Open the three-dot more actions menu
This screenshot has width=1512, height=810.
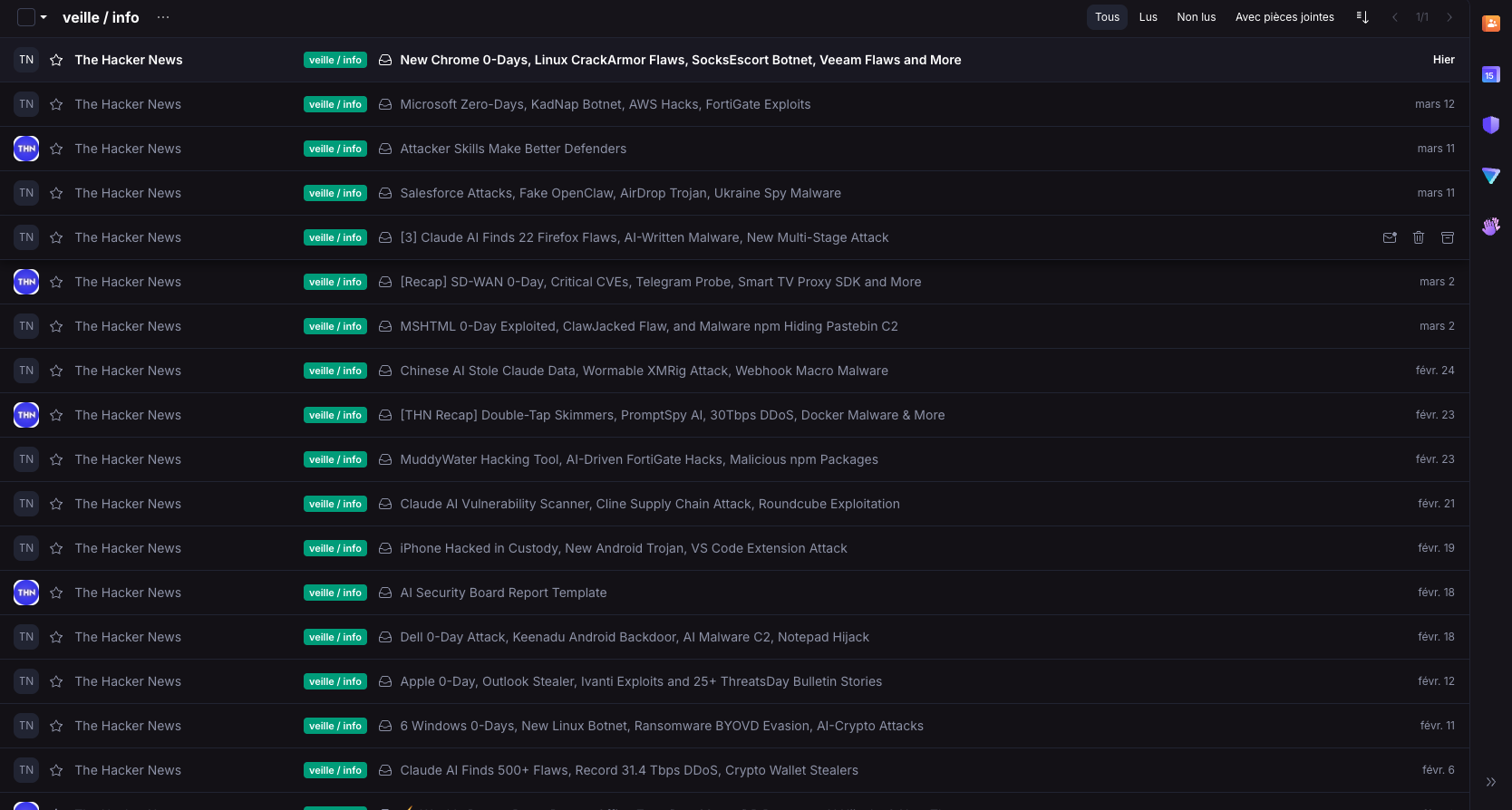(163, 17)
